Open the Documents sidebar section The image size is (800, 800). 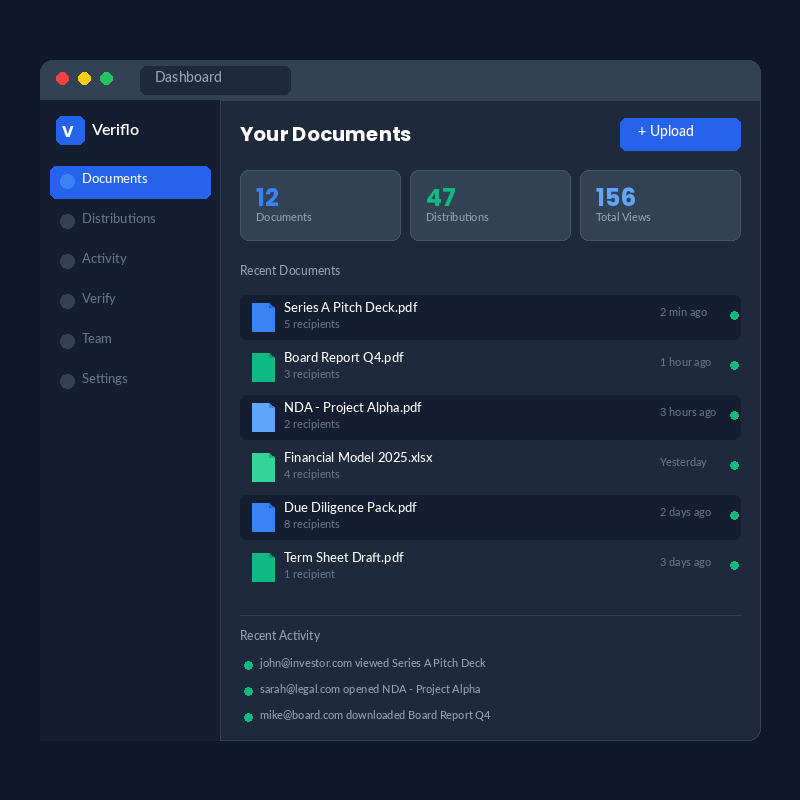130,182
